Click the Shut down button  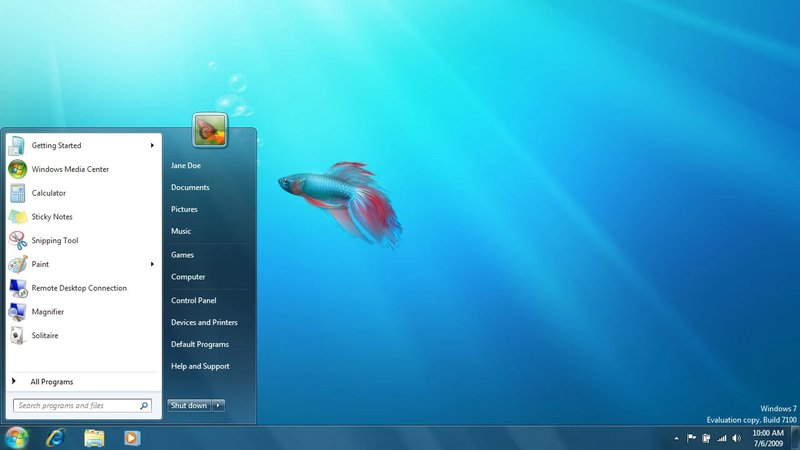tap(188, 405)
